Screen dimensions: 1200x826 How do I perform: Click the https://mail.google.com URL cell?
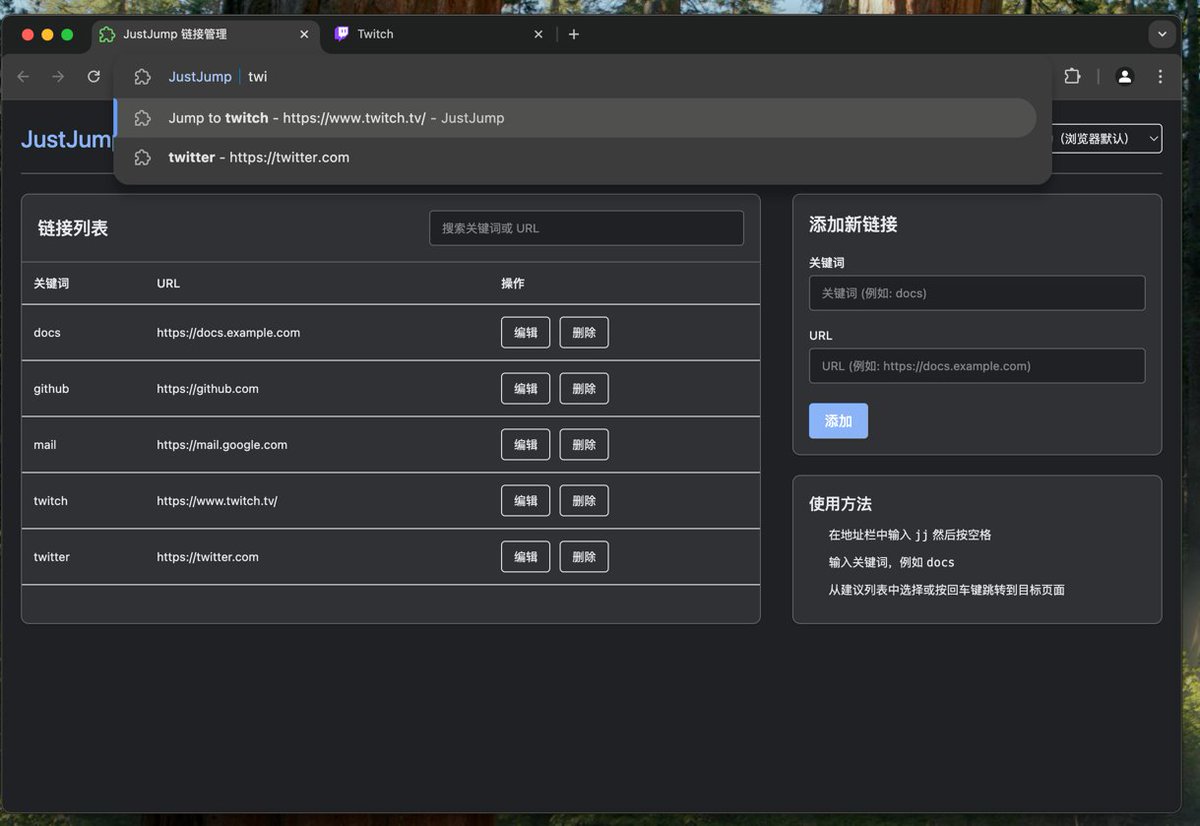[x=222, y=445]
